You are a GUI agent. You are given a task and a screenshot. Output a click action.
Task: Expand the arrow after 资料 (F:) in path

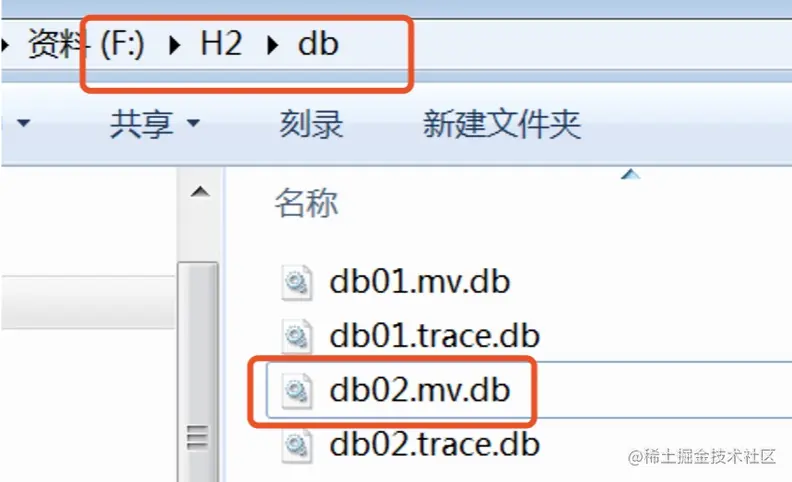click(175, 45)
